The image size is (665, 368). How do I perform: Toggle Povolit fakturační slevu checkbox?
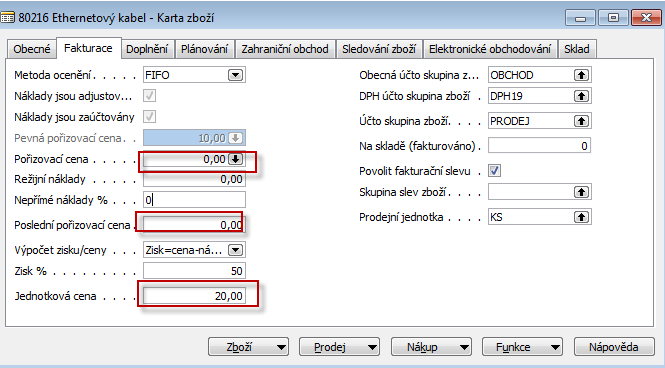click(495, 171)
